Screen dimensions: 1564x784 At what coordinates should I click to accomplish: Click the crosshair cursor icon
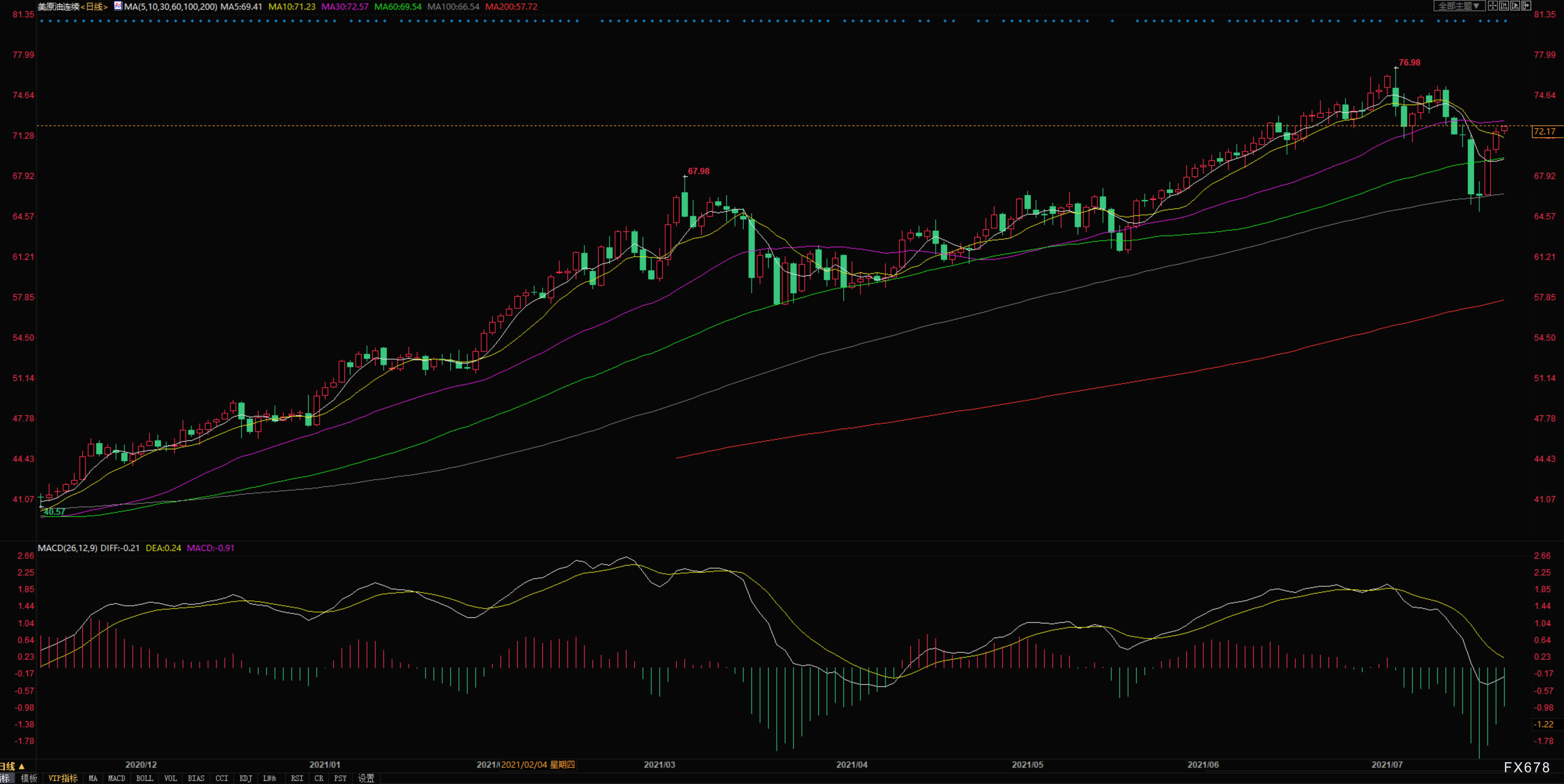1493,6
